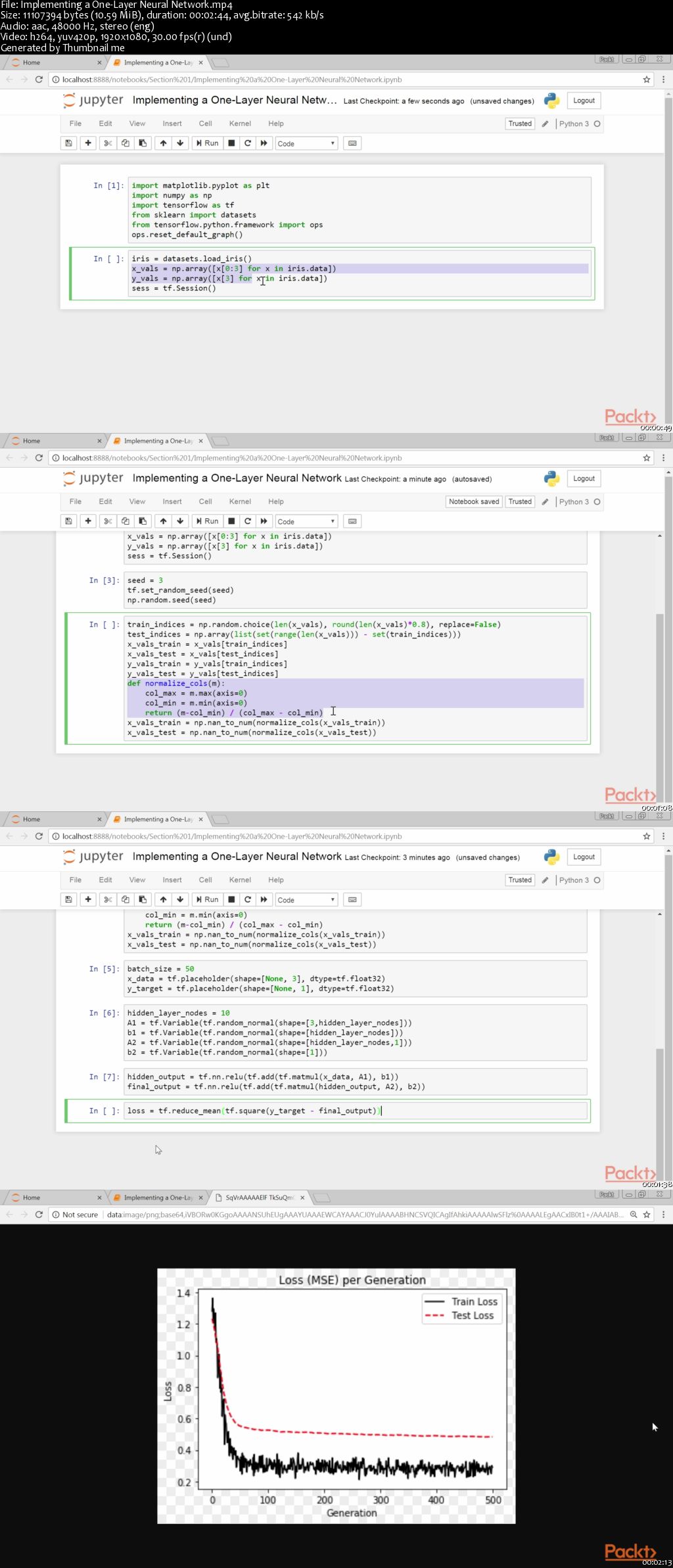This screenshot has height=1568, width=673.
Task: Insert a cell below using the top frame's plus icon
Action: coord(88,143)
